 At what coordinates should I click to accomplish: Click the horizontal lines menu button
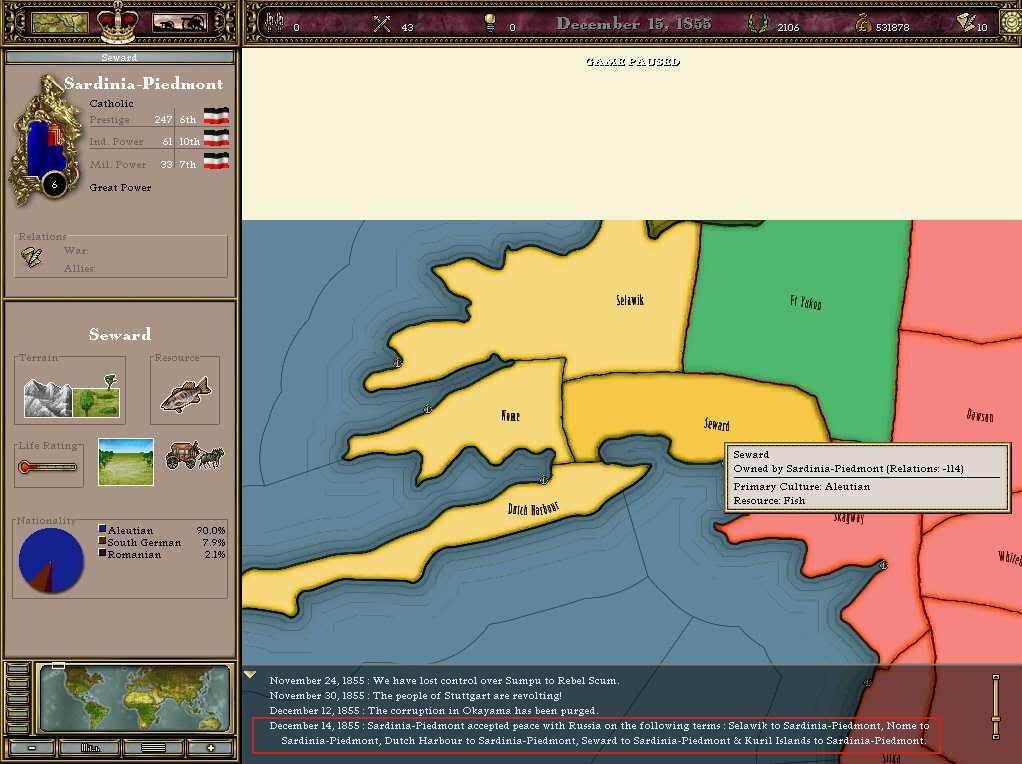(x=153, y=747)
